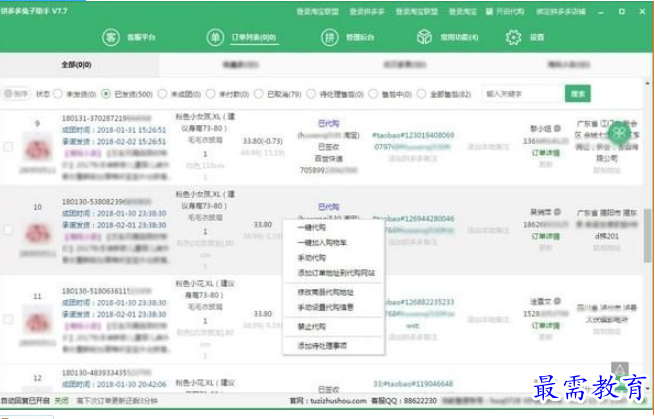Open the 客服平台 customer service icon

click(x=111, y=37)
